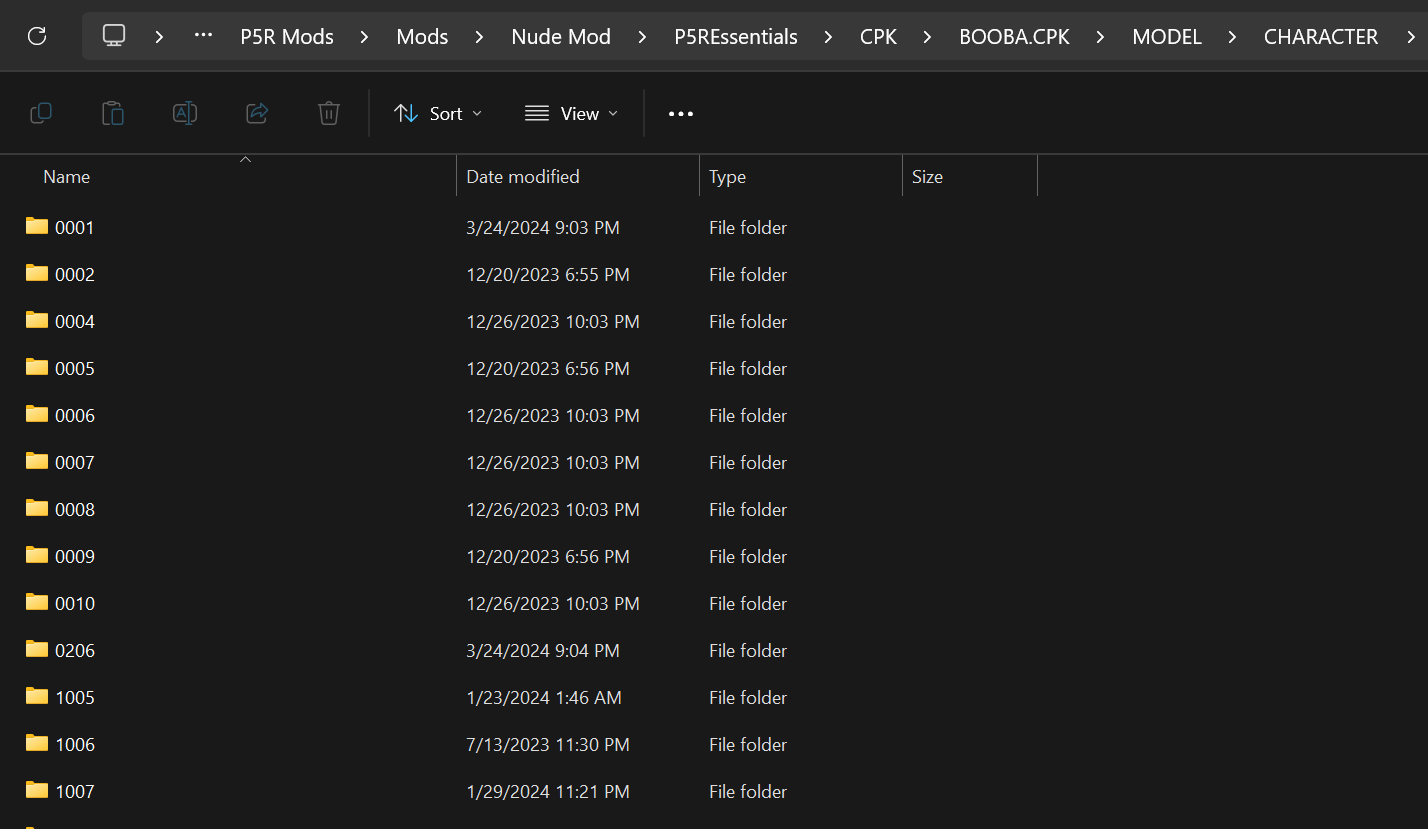Select the folder named 0008
The image size is (1428, 829).
point(75,510)
